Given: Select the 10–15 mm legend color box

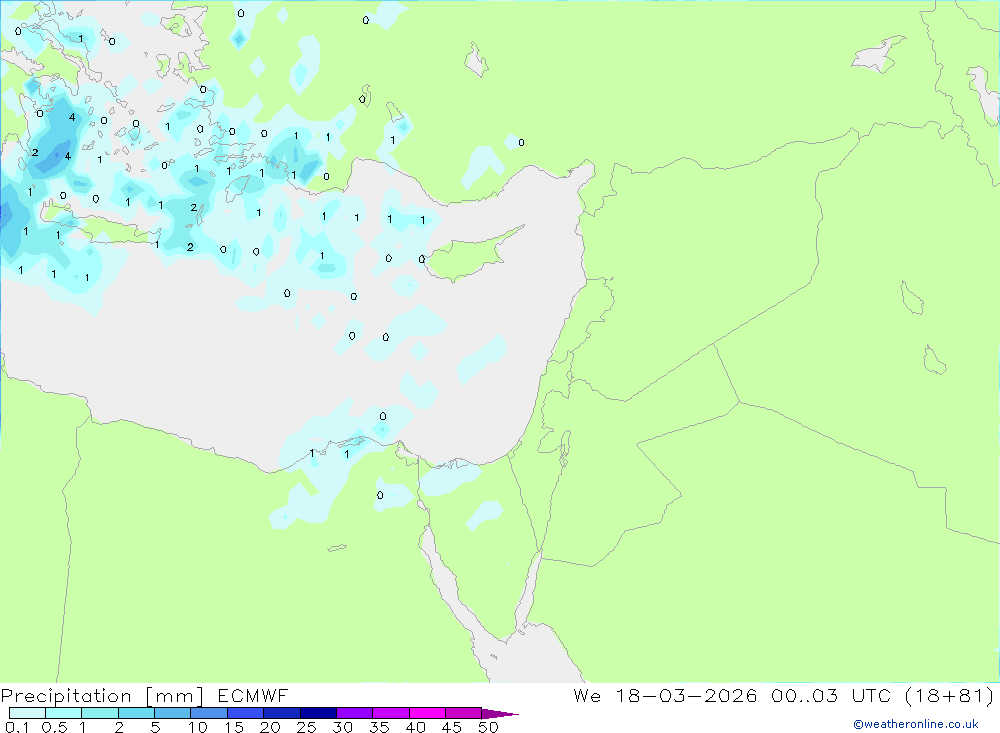Looking at the screenshot, I should (209, 713).
